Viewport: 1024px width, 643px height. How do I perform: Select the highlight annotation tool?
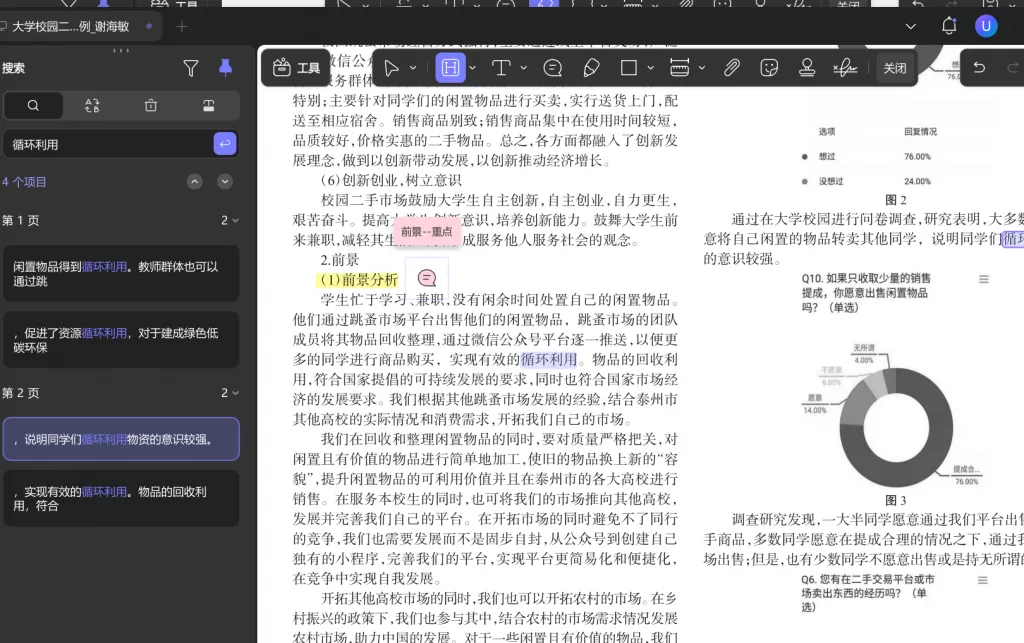pyautogui.click(x=451, y=68)
